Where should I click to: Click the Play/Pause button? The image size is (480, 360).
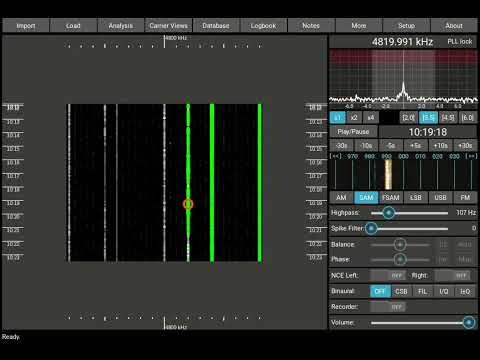353,132
